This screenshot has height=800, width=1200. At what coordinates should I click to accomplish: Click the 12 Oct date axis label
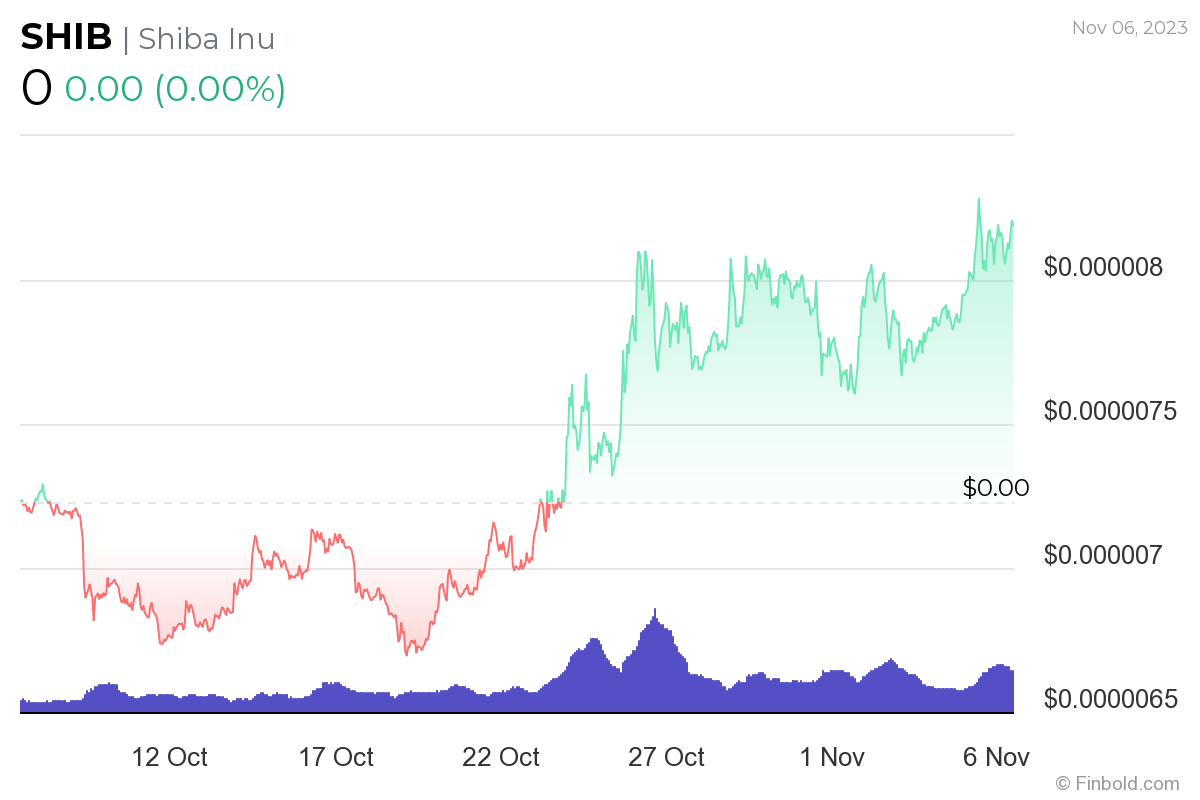(170, 757)
